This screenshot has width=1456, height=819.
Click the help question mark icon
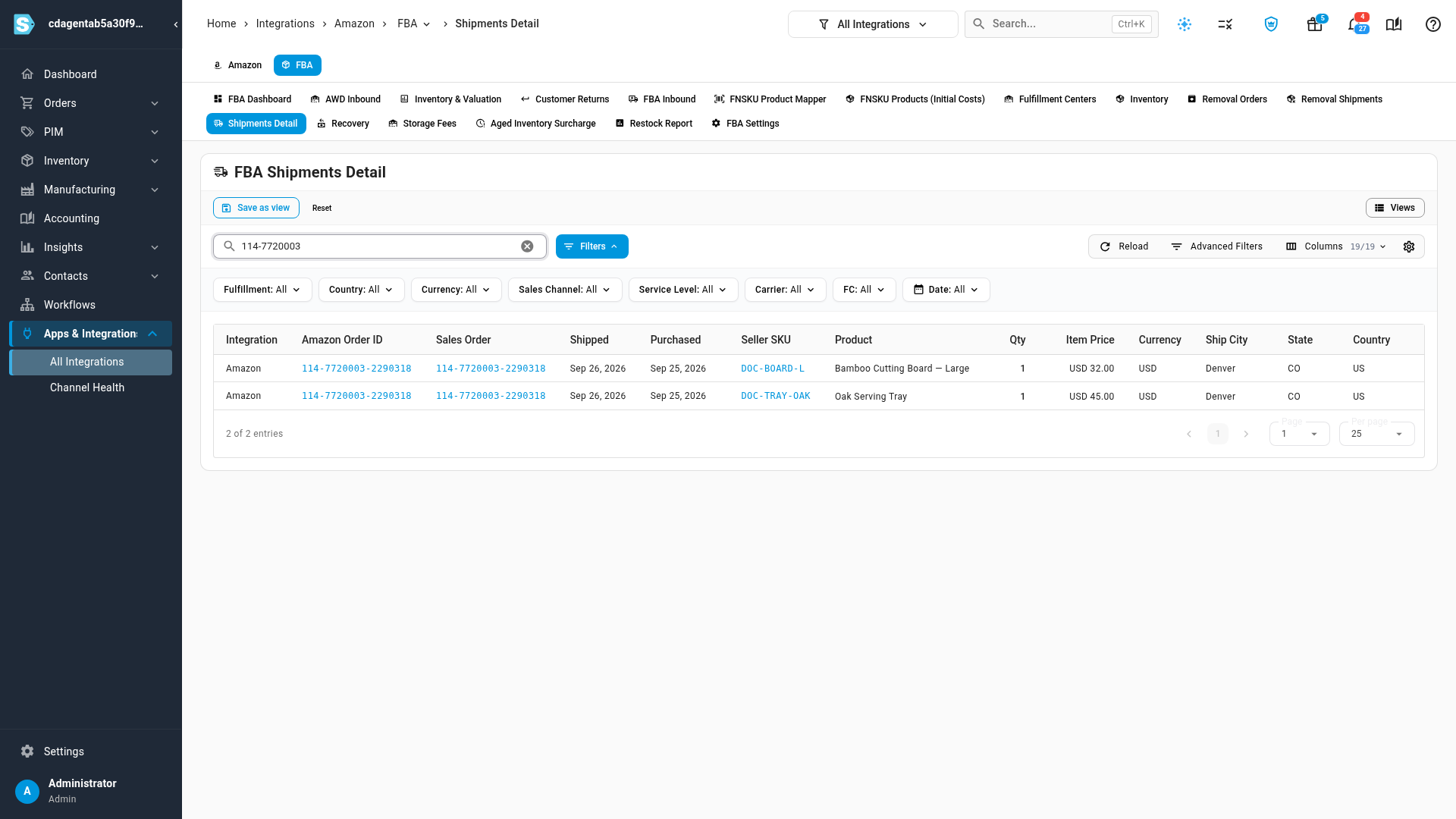pyautogui.click(x=1433, y=24)
